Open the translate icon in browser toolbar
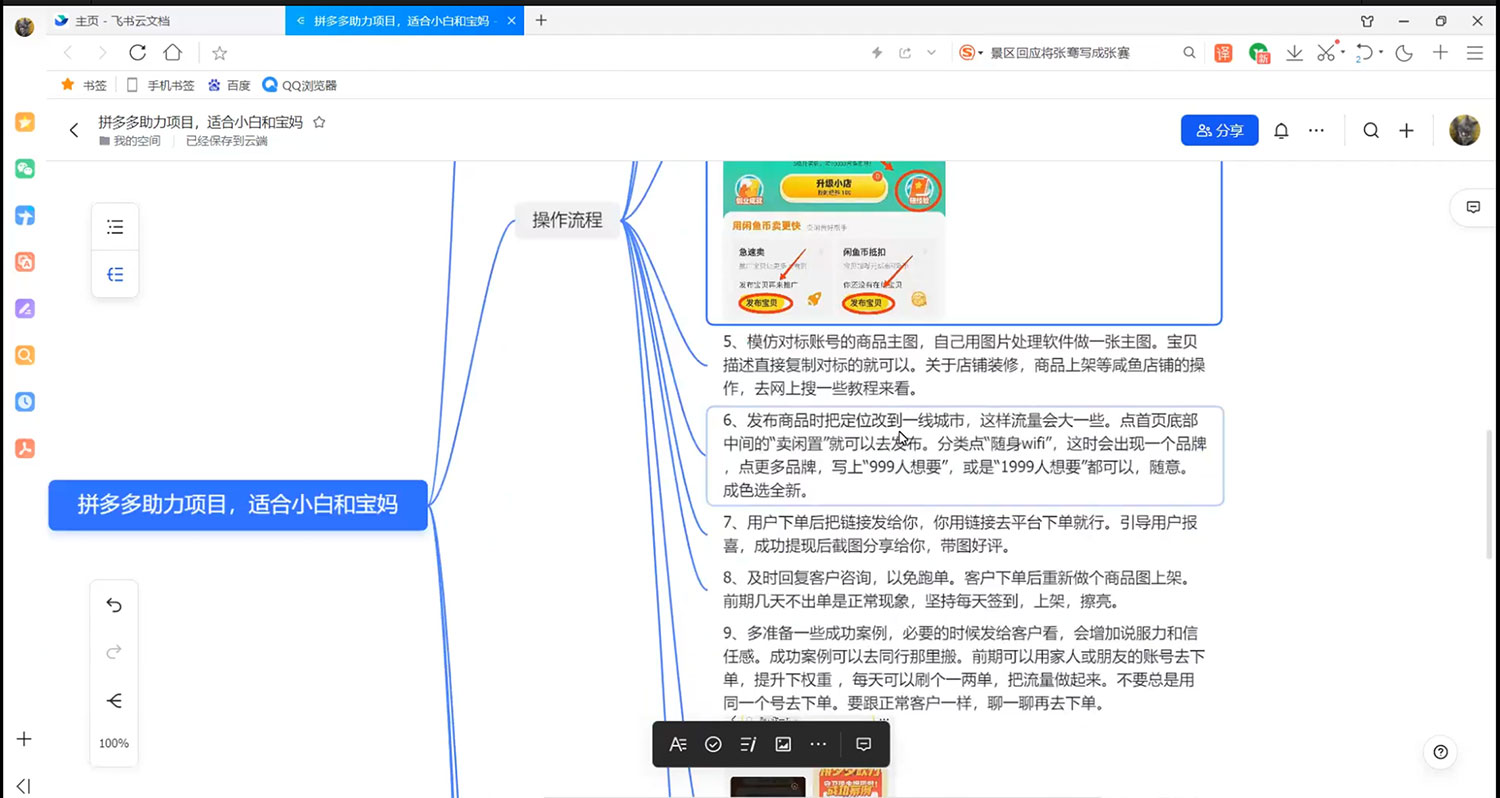Image resolution: width=1500 pixels, height=798 pixels. pos(1223,53)
